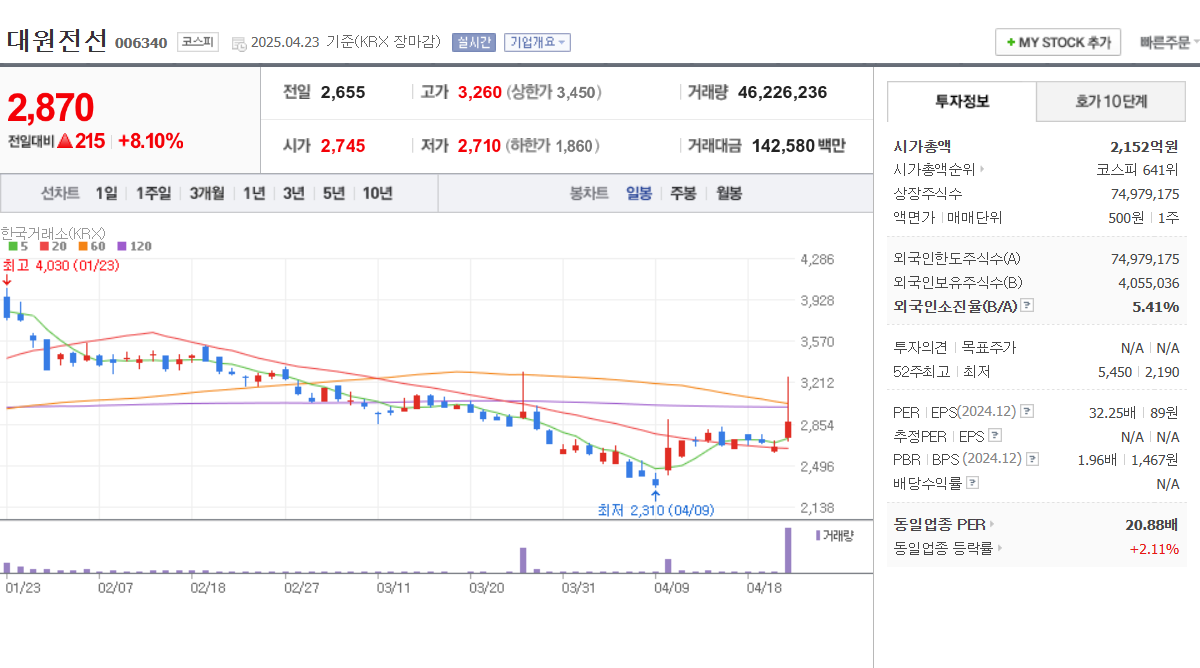Viewport: 1200px width, 668px height.
Task: Select the 1주일 line chart period
Action: pos(153,193)
